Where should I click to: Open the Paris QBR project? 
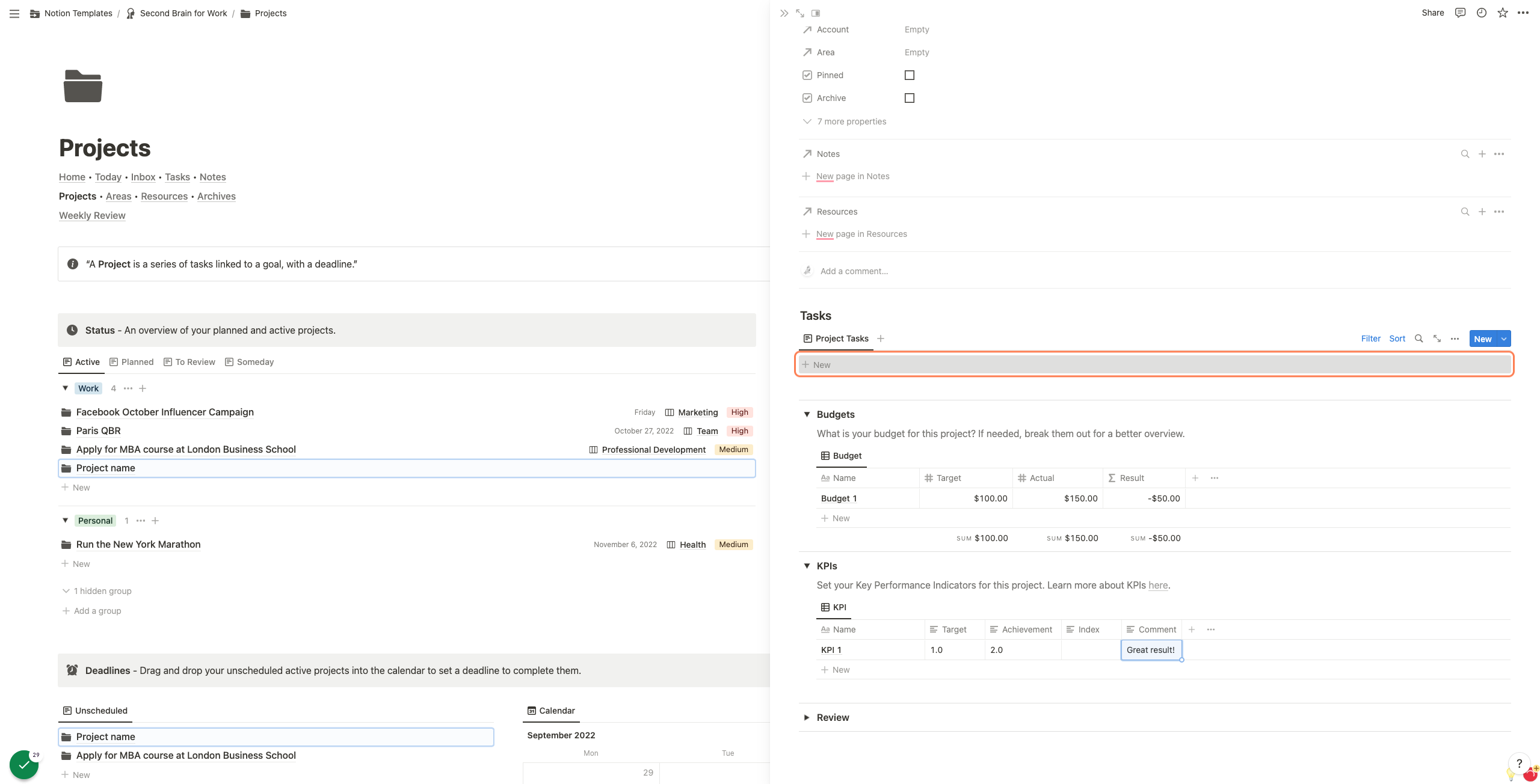click(x=98, y=431)
